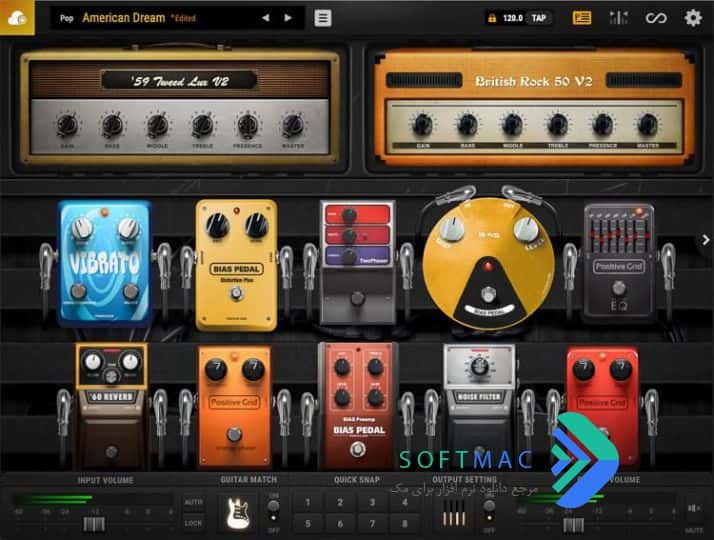Select the British Rock 50 V2 amp nameplate

coord(533,81)
